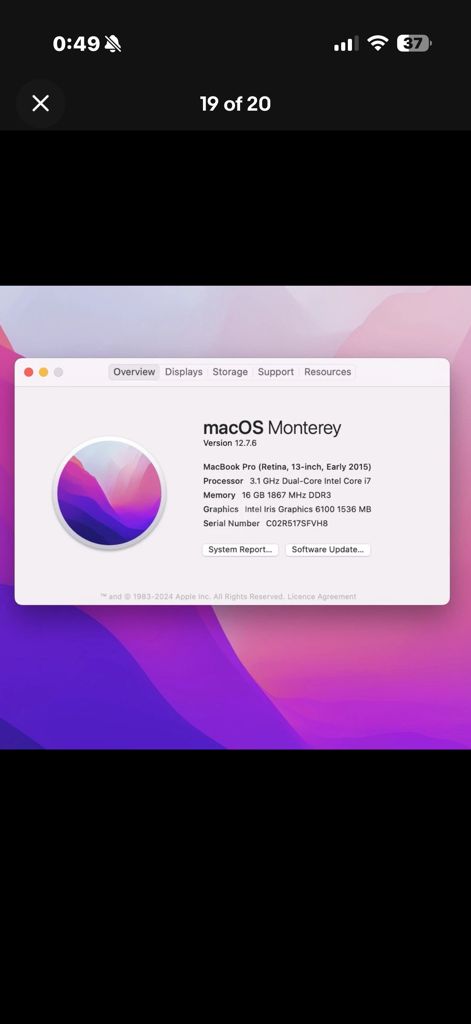Click the Serial Number 'C02R517SFVH8' value

point(297,524)
